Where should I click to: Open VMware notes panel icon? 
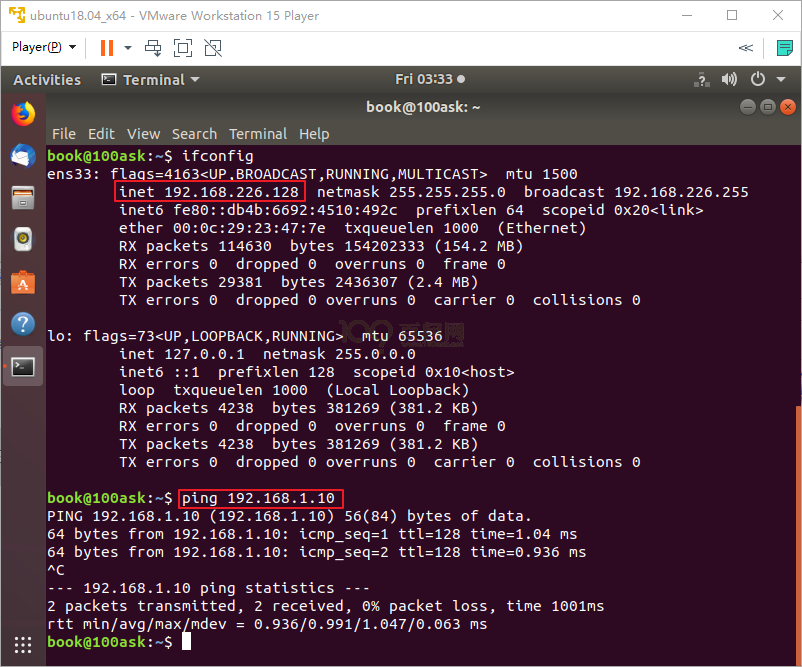[x=784, y=48]
